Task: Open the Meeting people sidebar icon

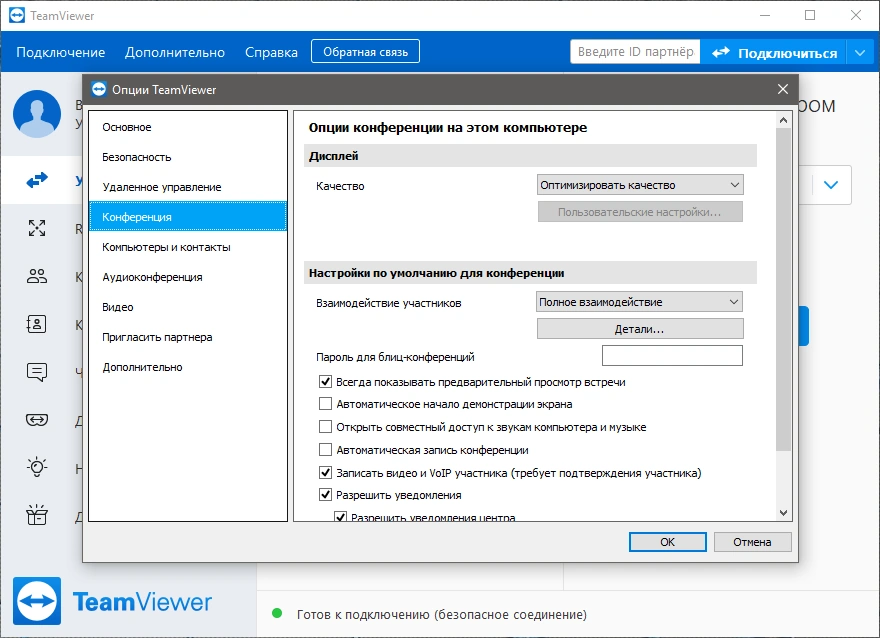Action: [x=37, y=276]
